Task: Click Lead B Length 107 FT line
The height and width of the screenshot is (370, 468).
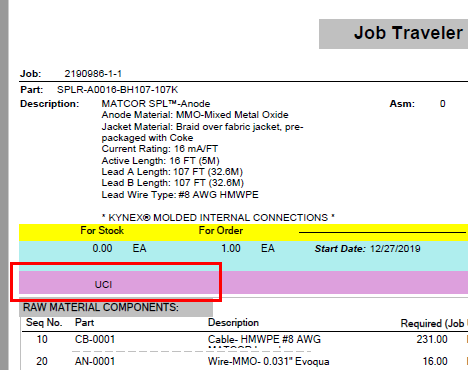Action: pos(172,183)
